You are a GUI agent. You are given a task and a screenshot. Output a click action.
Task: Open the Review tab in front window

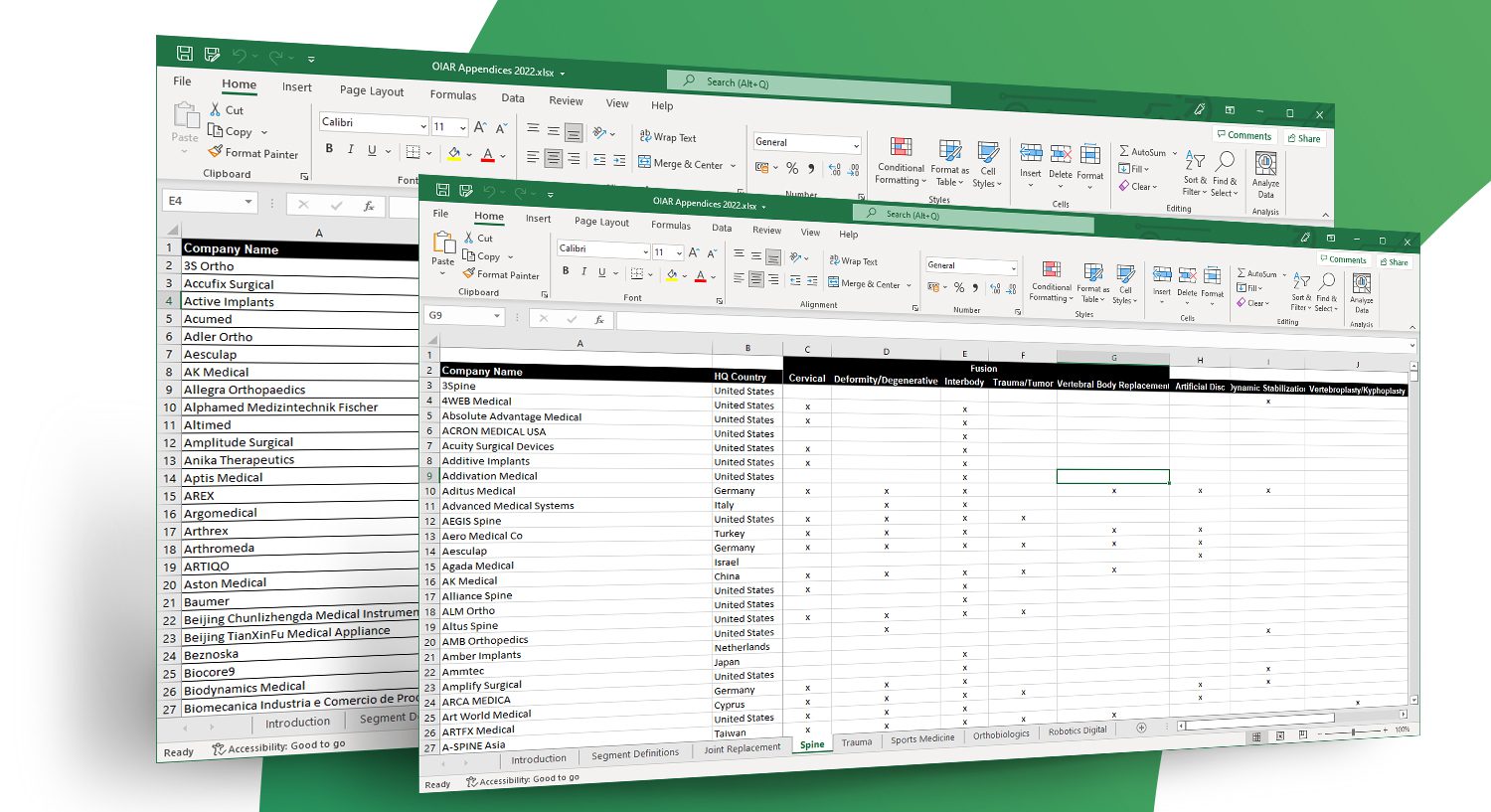click(x=766, y=230)
